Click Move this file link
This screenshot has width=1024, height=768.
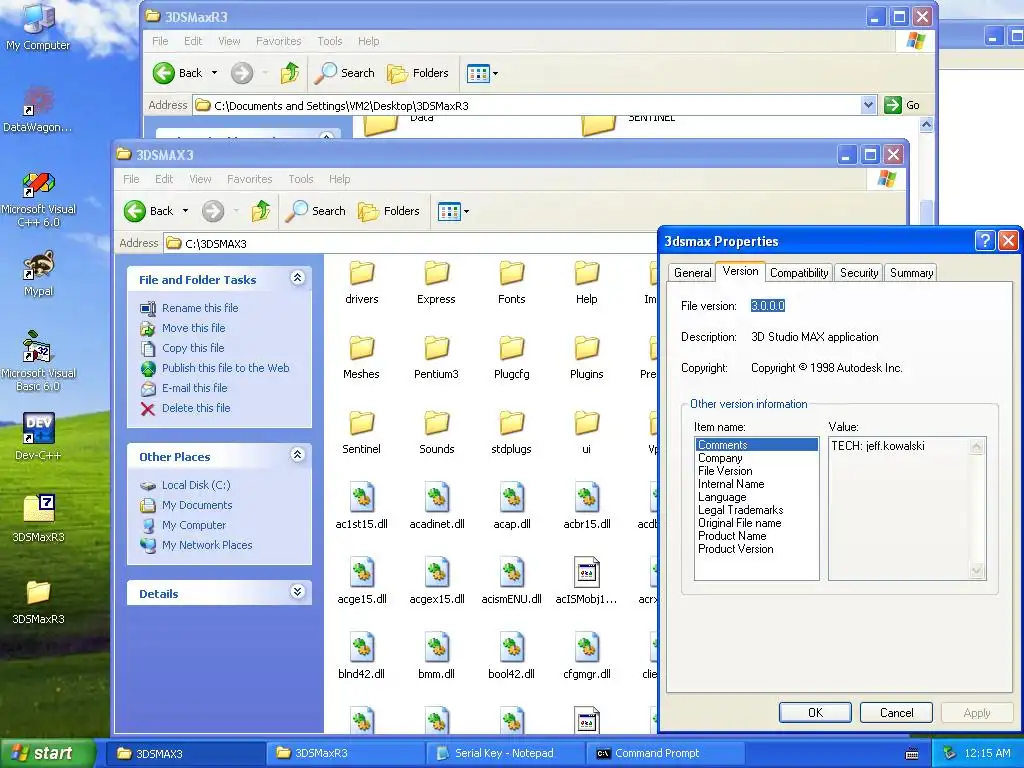[193, 328]
